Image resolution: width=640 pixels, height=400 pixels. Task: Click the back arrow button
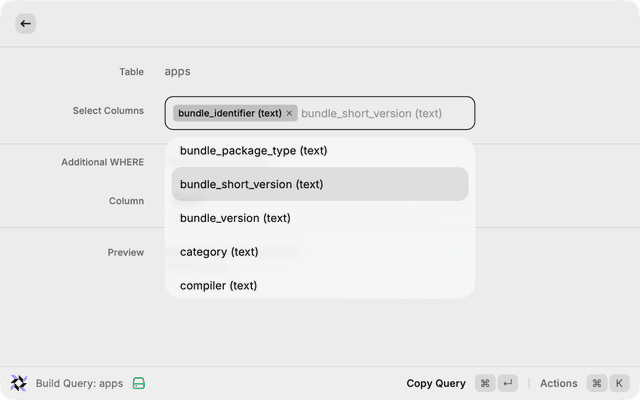point(25,23)
